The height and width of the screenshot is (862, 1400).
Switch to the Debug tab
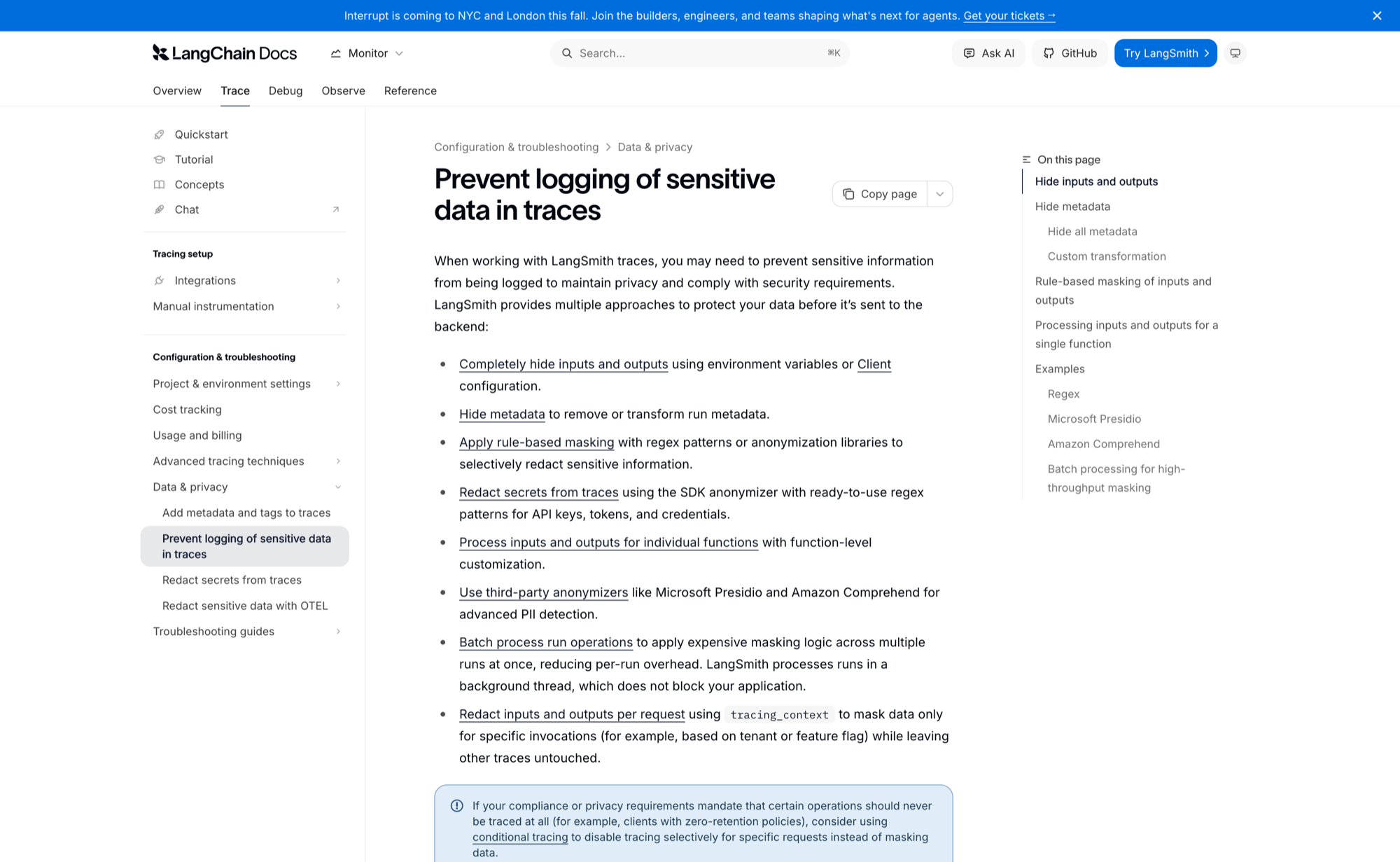coord(286,91)
